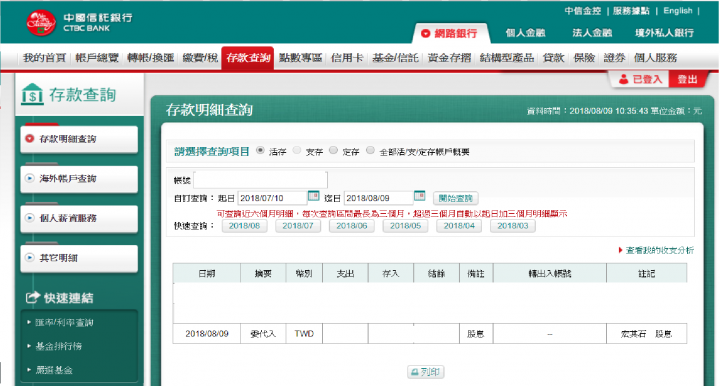Click the 已登入 user icon
This screenshot has height=386, width=720.
click(x=623, y=79)
